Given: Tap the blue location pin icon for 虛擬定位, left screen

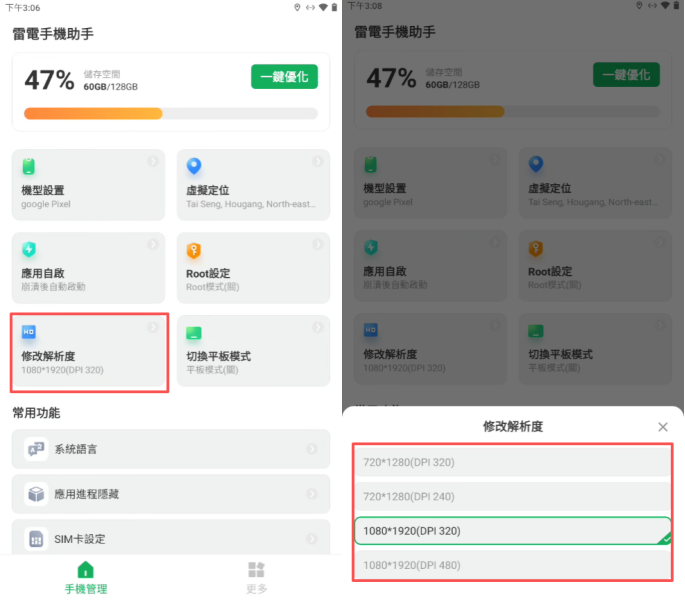Looking at the screenshot, I should pyautogui.click(x=194, y=166).
